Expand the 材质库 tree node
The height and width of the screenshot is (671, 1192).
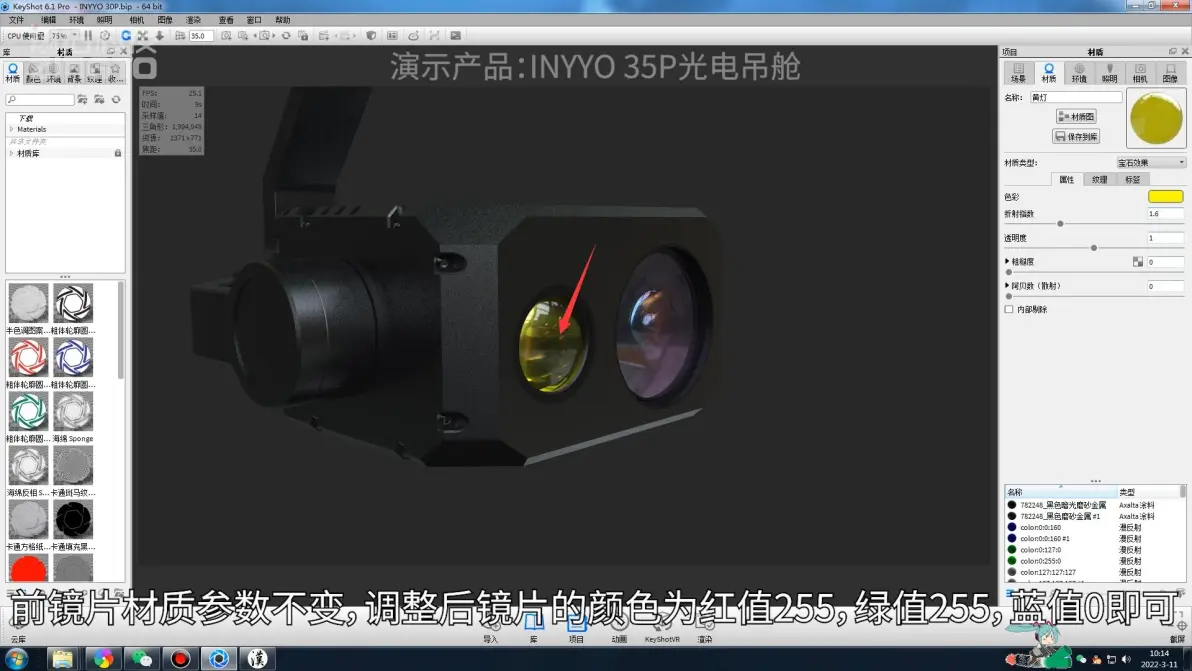[11, 154]
